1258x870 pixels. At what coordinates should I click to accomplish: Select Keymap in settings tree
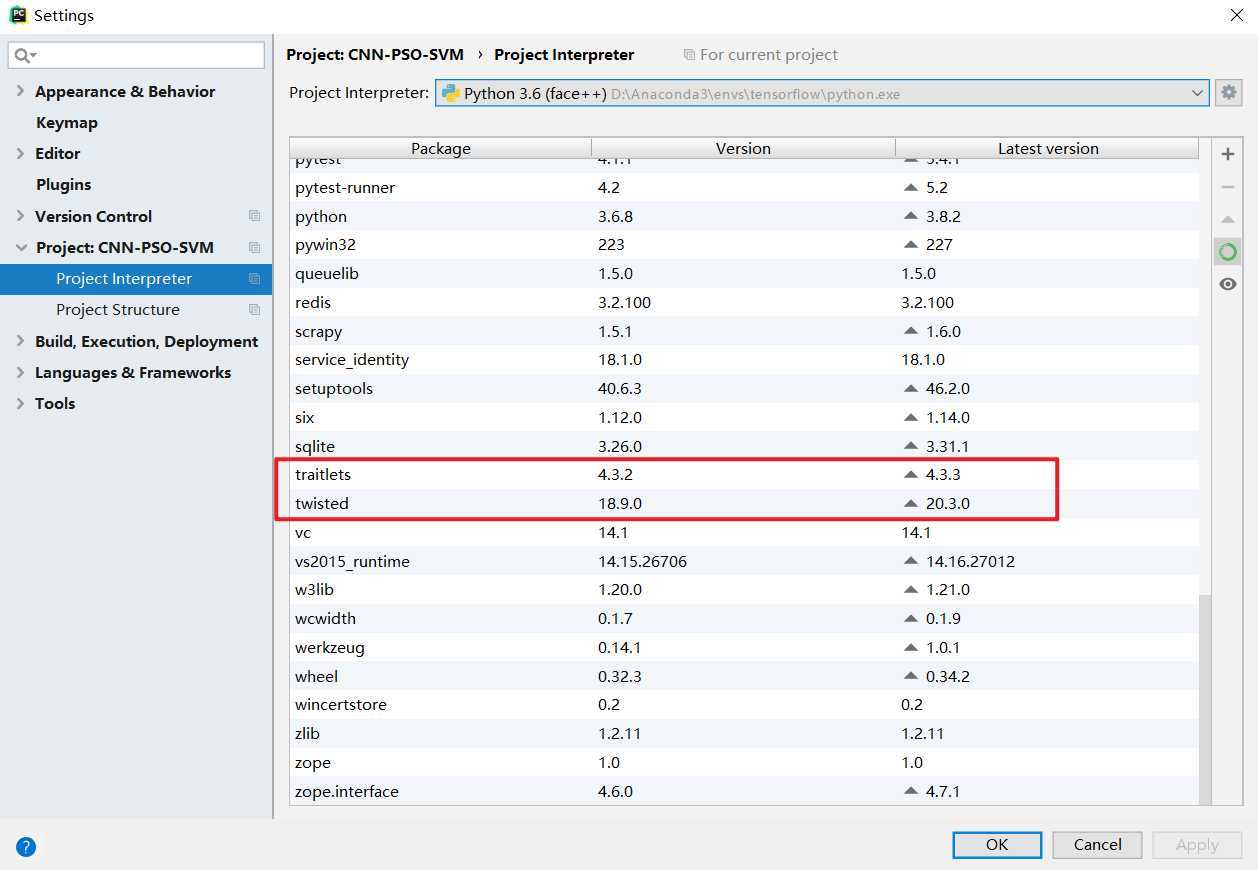[x=67, y=122]
